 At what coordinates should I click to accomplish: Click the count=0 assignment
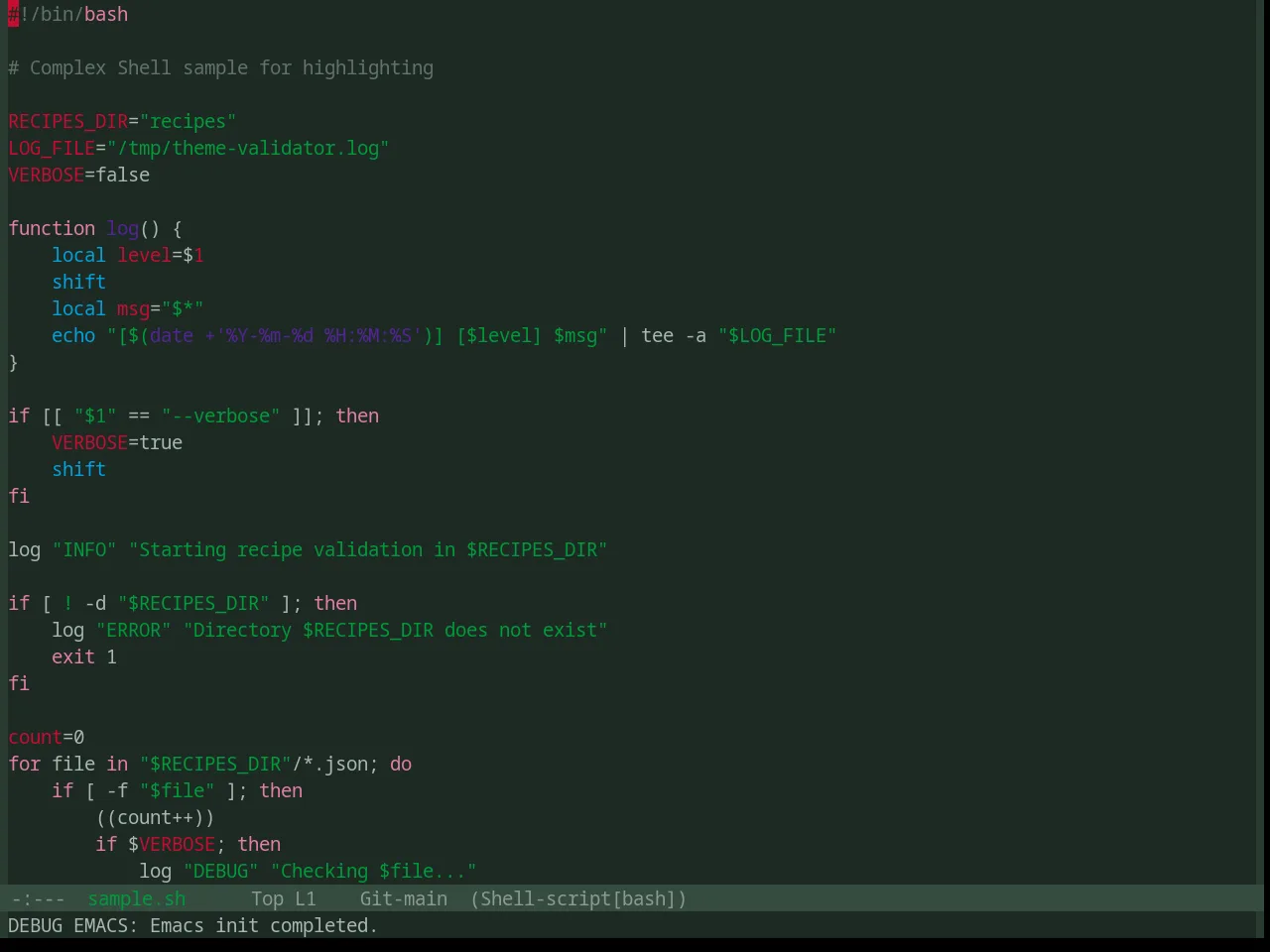click(x=47, y=738)
